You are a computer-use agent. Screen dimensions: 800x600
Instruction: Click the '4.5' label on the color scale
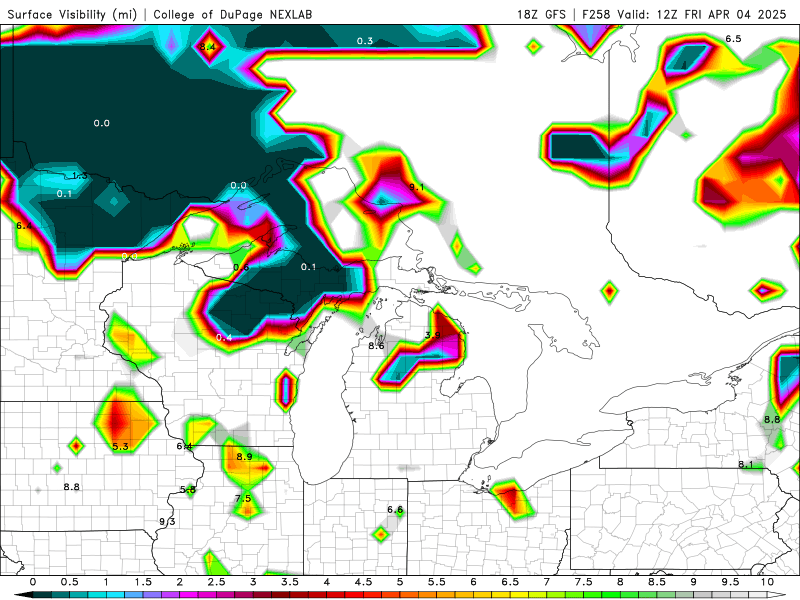click(363, 582)
